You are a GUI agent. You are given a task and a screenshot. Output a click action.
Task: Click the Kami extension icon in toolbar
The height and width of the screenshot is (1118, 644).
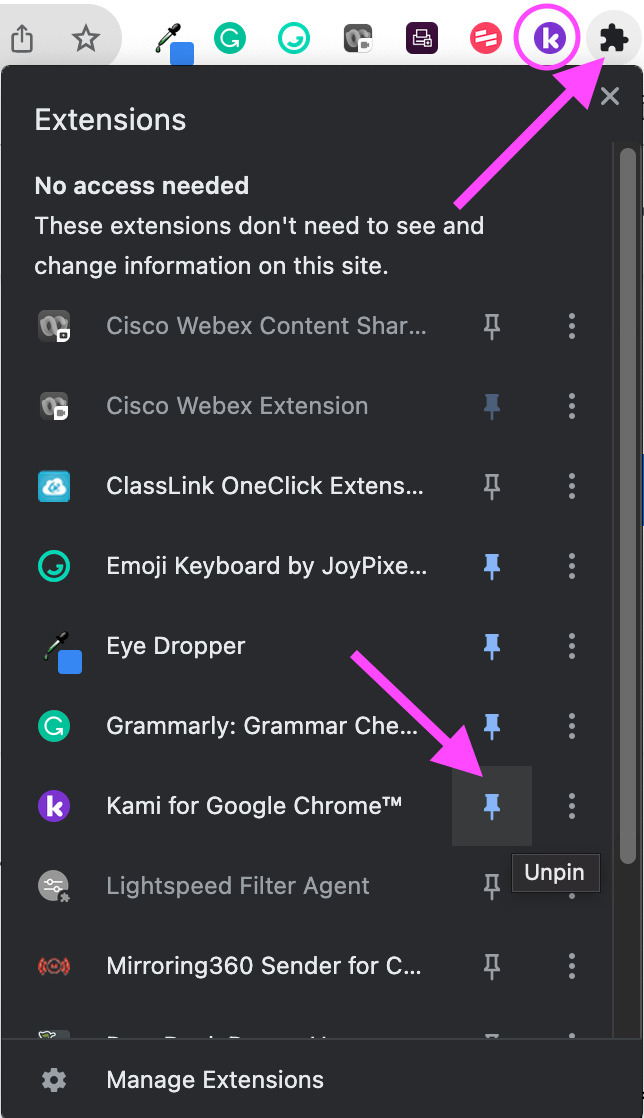[x=548, y=39]
